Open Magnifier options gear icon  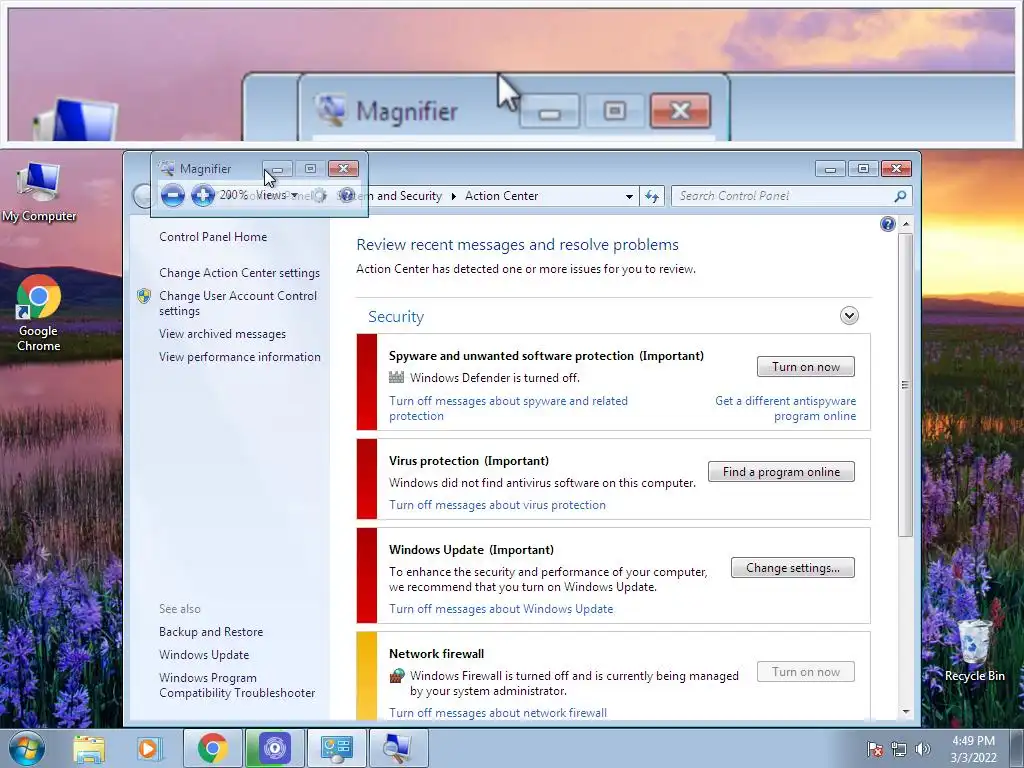(x=319, y=195)
